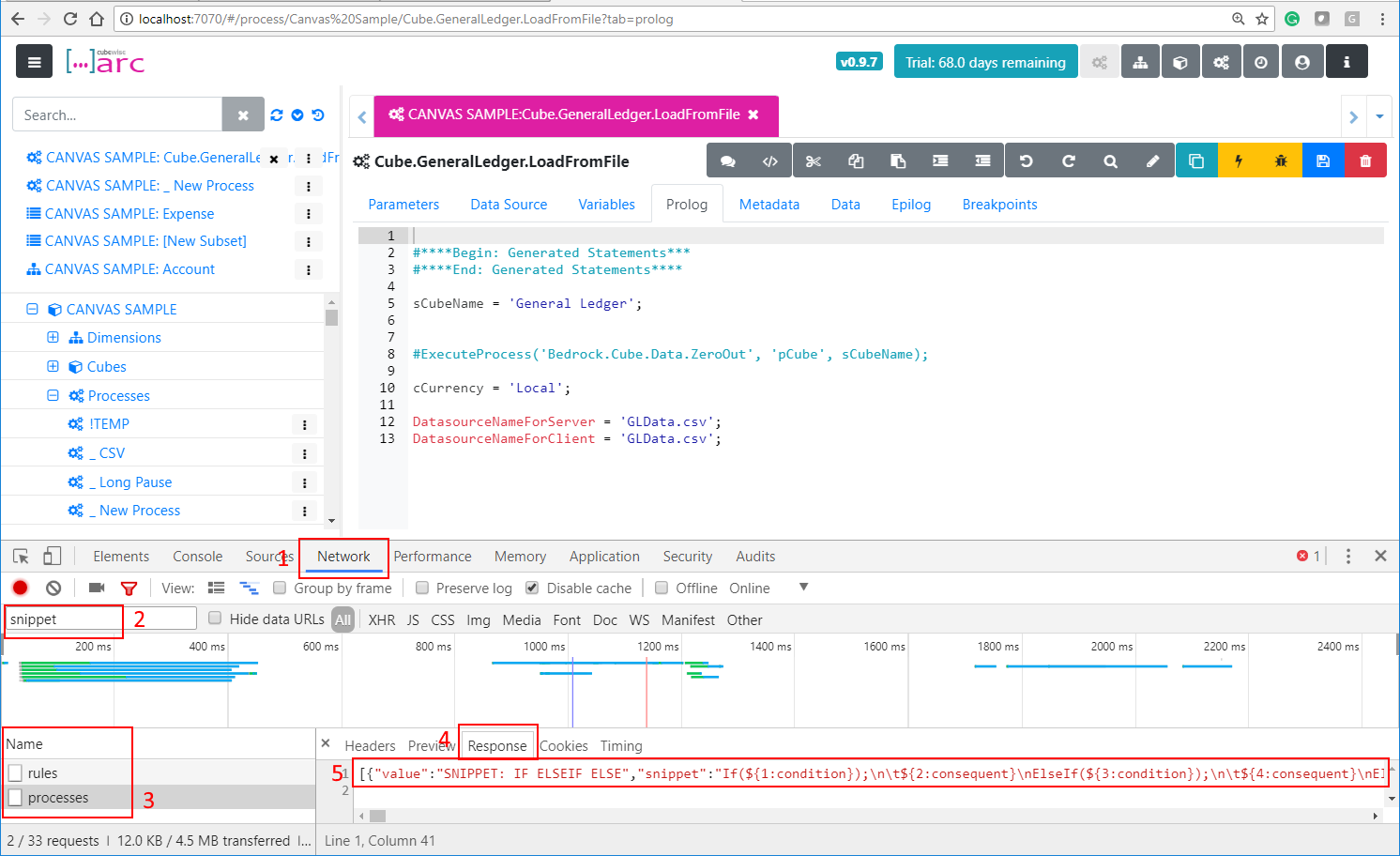This screenshot has height=856, width=1400.
Task: Open the cubes icon in top bar
Action: point(1180,62)
